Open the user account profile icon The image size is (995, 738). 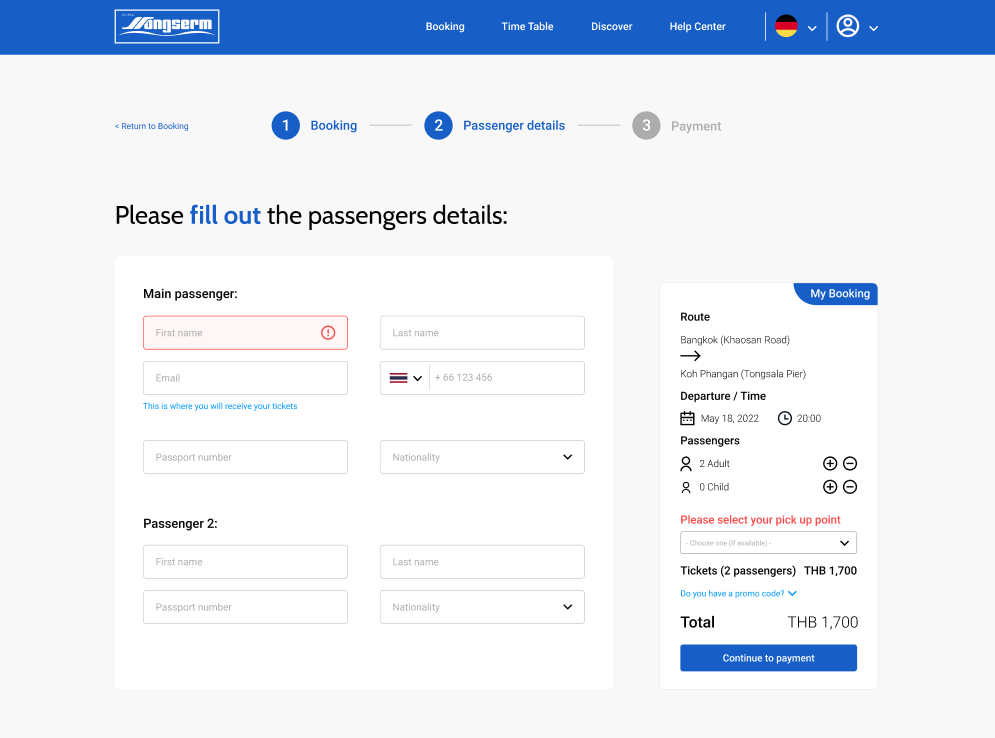tap(848, 27)
